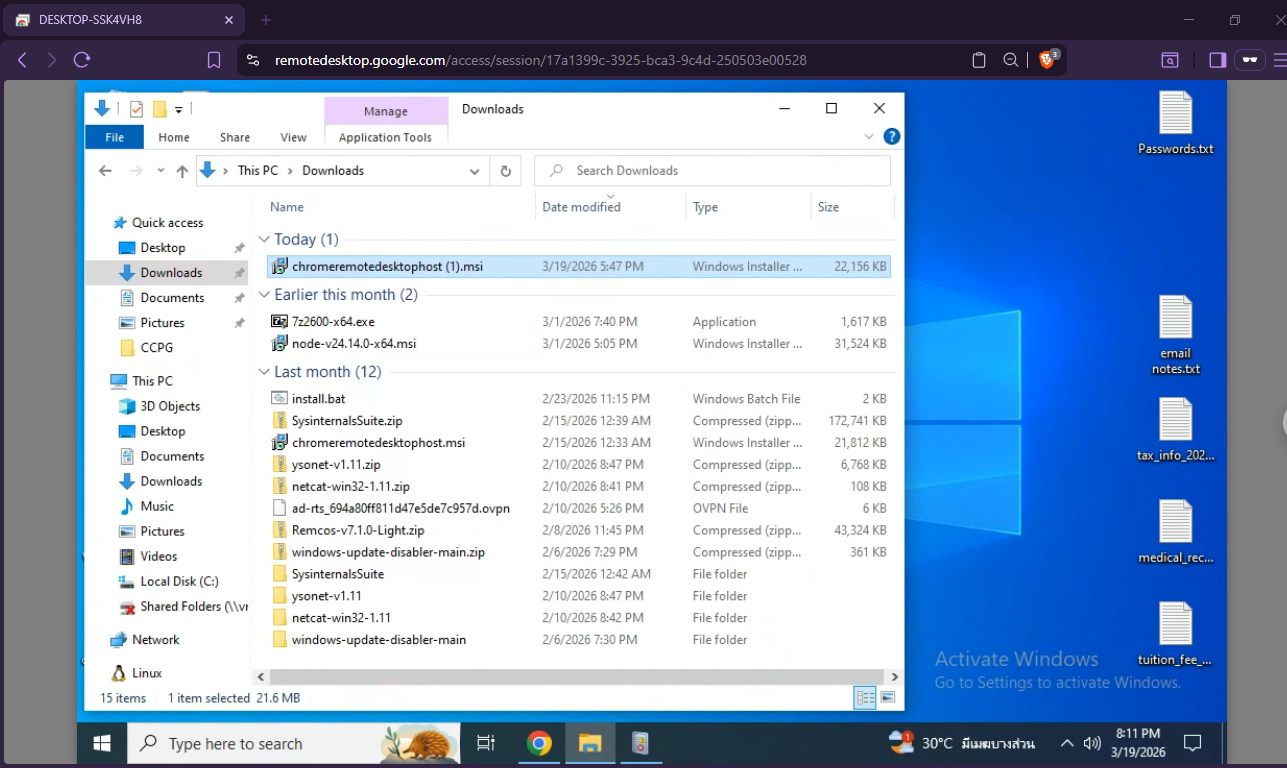This screenshot has width=1287, height=768.
Task: Select ysonet-v1.11.zip archive
Action: tap(578, 465)
